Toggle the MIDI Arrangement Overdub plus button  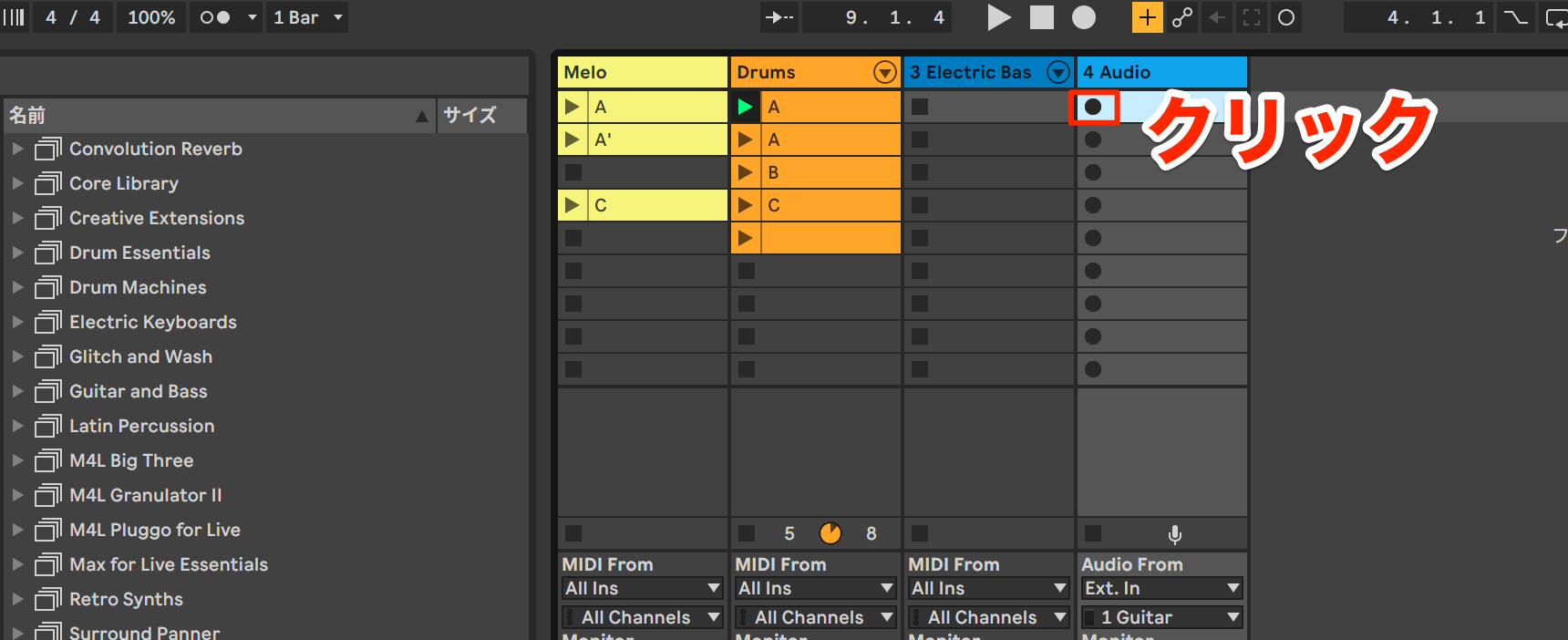tap(1147, 17)
